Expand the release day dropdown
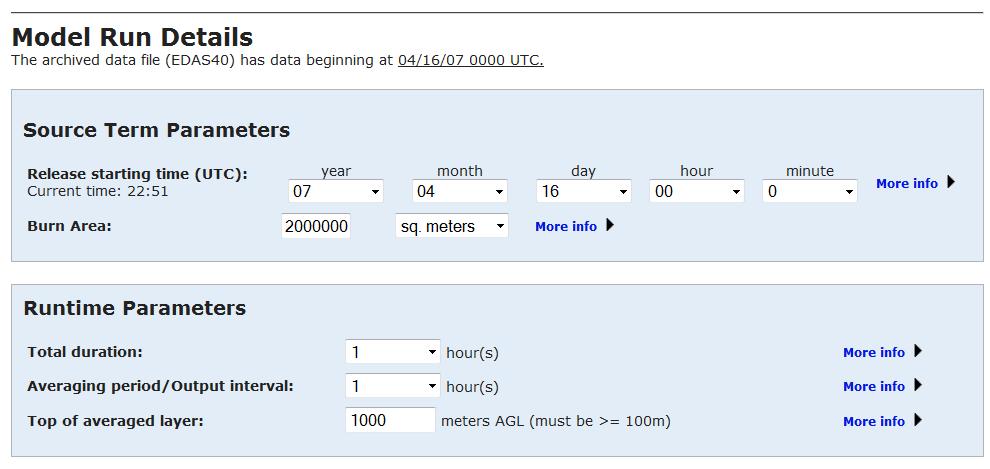Image resolution: width=990 pixels, height=469 pixels. tap(583, 191)
